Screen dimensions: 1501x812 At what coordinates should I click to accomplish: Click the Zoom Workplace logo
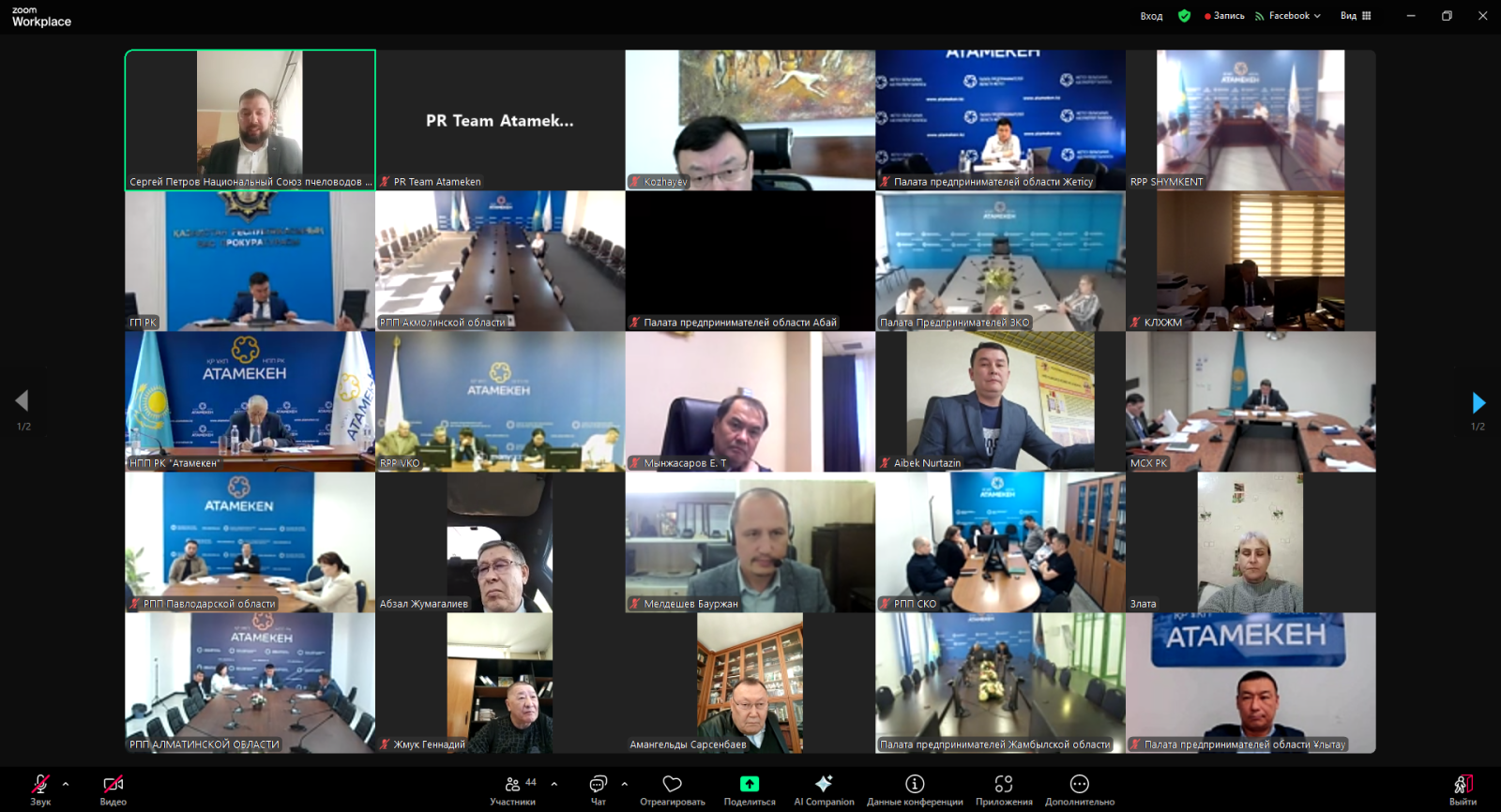coord(41,17)
